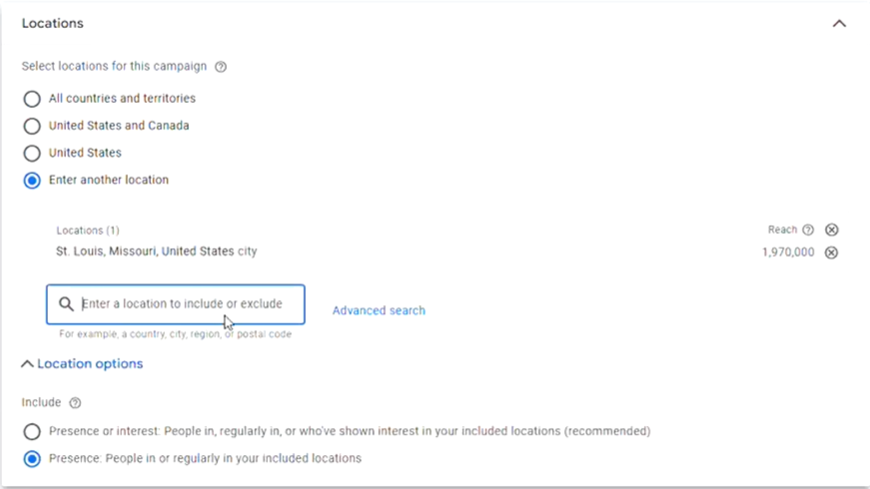Click the Locations section title
The image size is (870, 489).
[53, 23]
